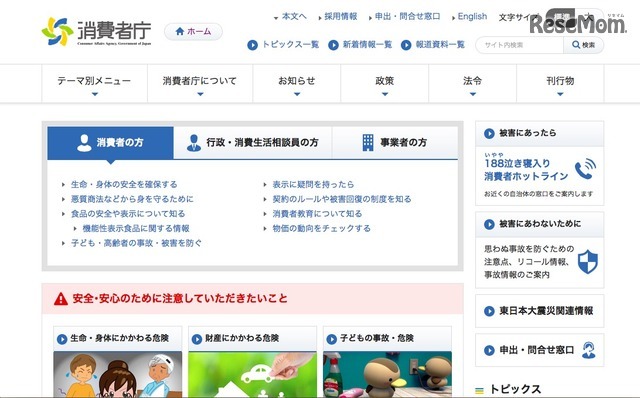Open 悪質商法などから身を守るために link
Screen dimensions: 640x398
click(132, 199)
